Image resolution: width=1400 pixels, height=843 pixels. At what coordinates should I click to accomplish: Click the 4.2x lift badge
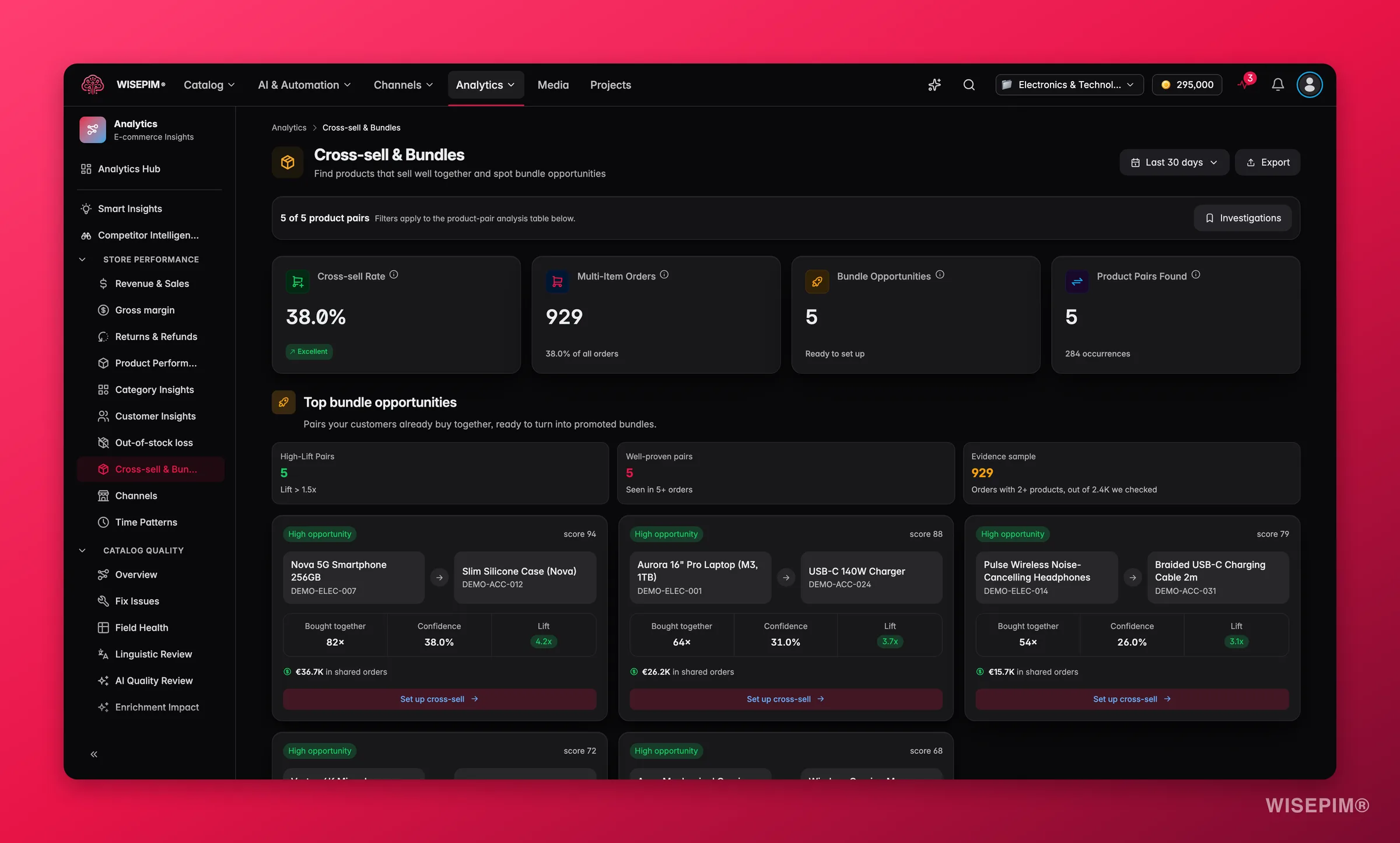click(544, 641)
